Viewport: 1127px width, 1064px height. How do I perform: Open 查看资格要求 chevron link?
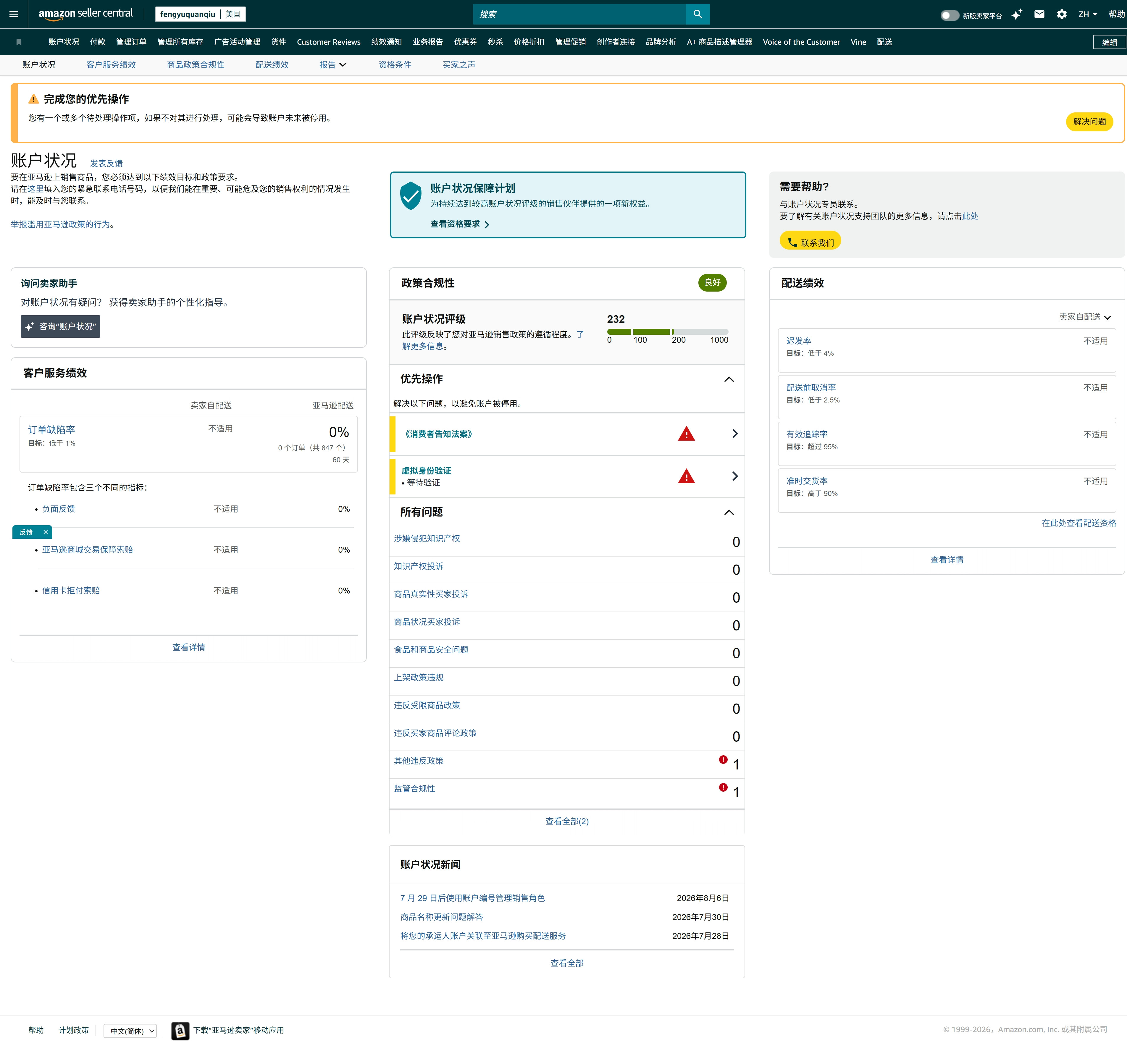(x=459, y=224)
